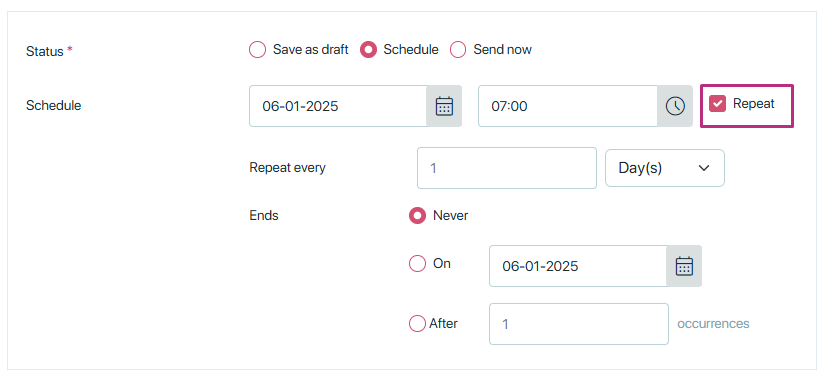The height and width of the screenshot is (378, 827).
Task: Focus the 07:00 time input field
Action: 568,106
